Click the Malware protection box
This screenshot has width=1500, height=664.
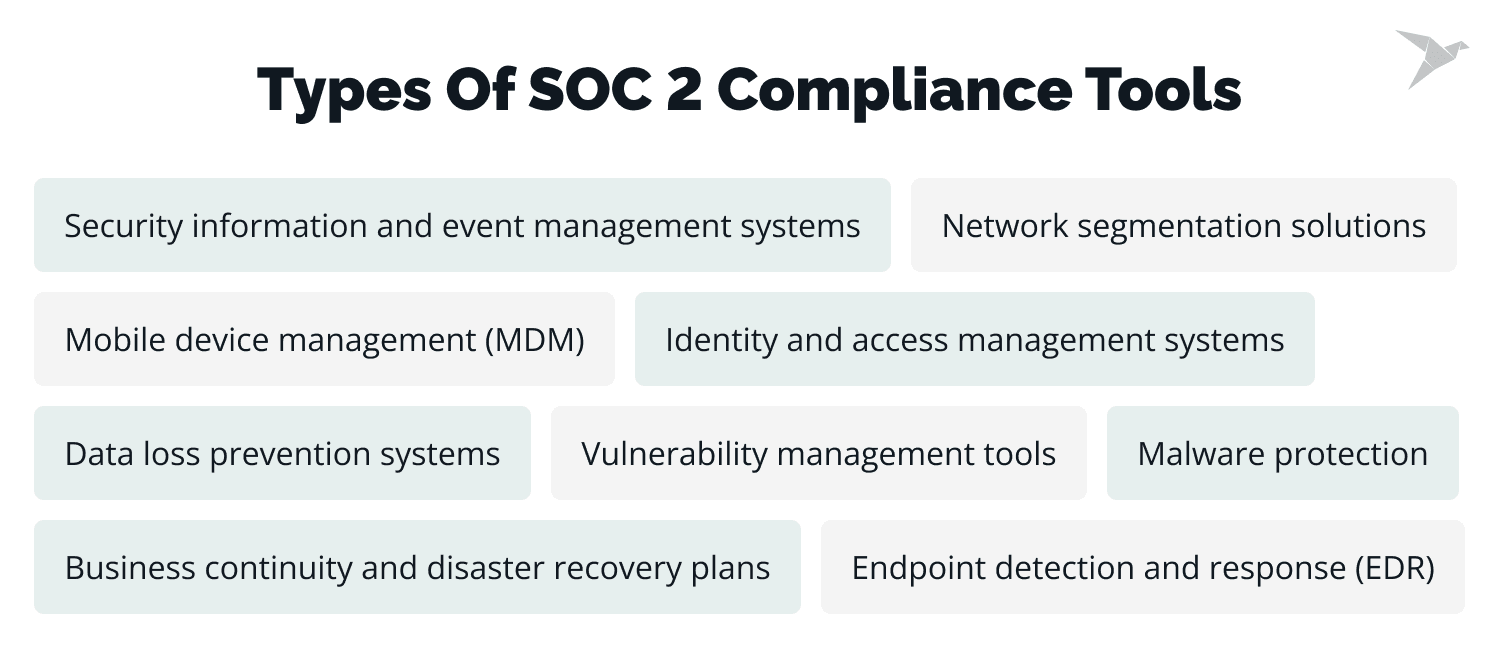coord(1282,454)
